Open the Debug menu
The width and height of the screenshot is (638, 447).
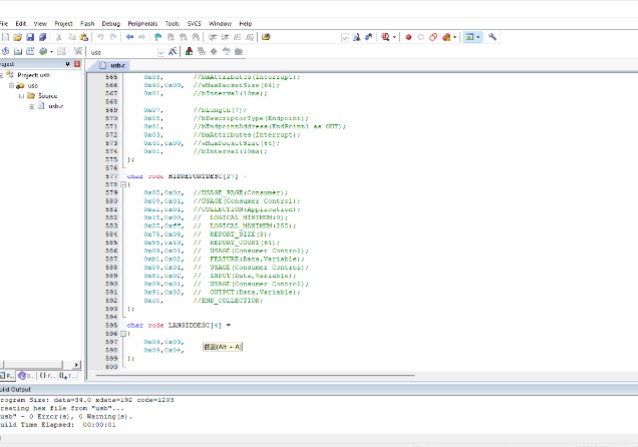coord(111,24)
